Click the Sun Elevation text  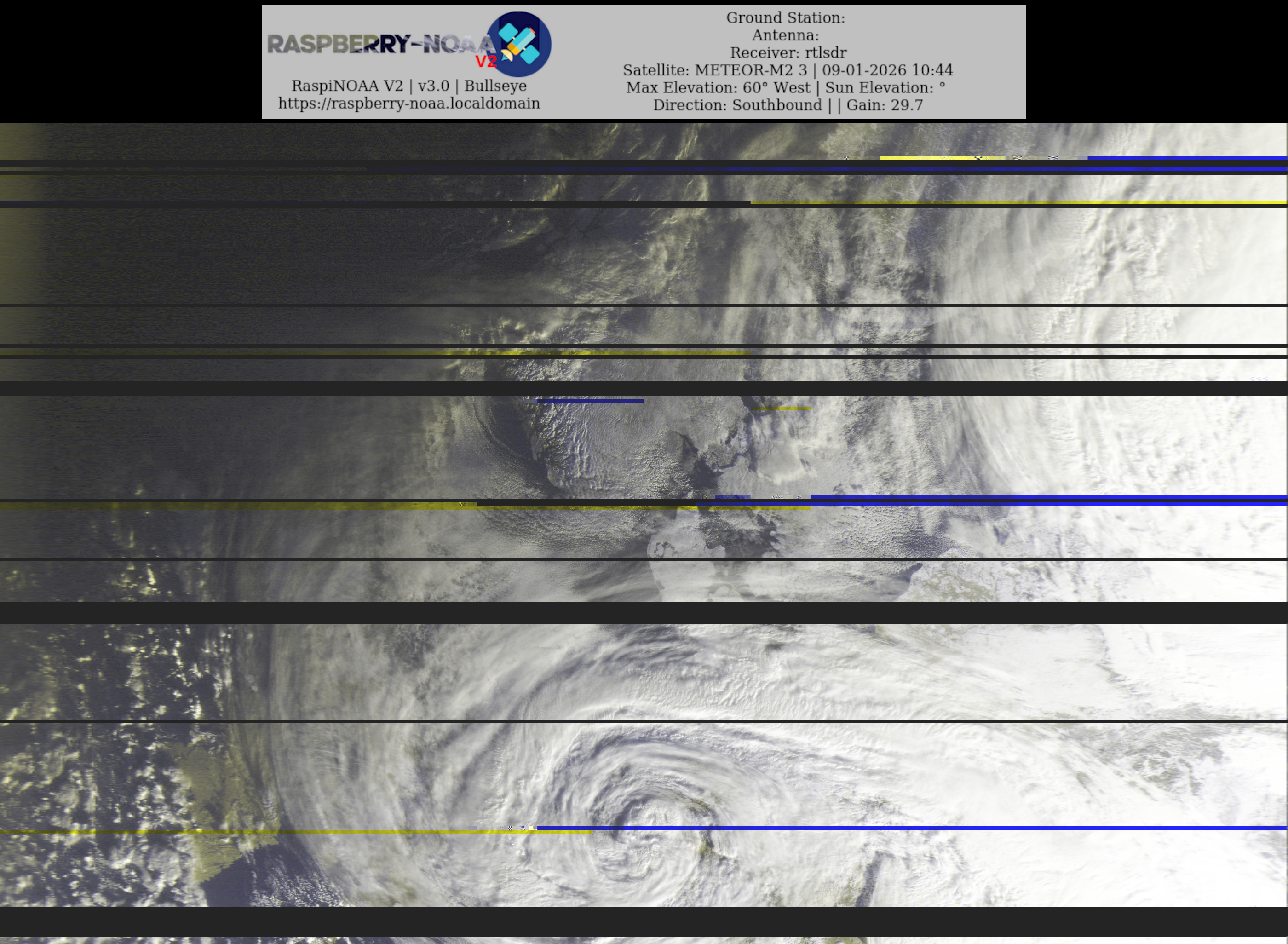coord(885,88)
